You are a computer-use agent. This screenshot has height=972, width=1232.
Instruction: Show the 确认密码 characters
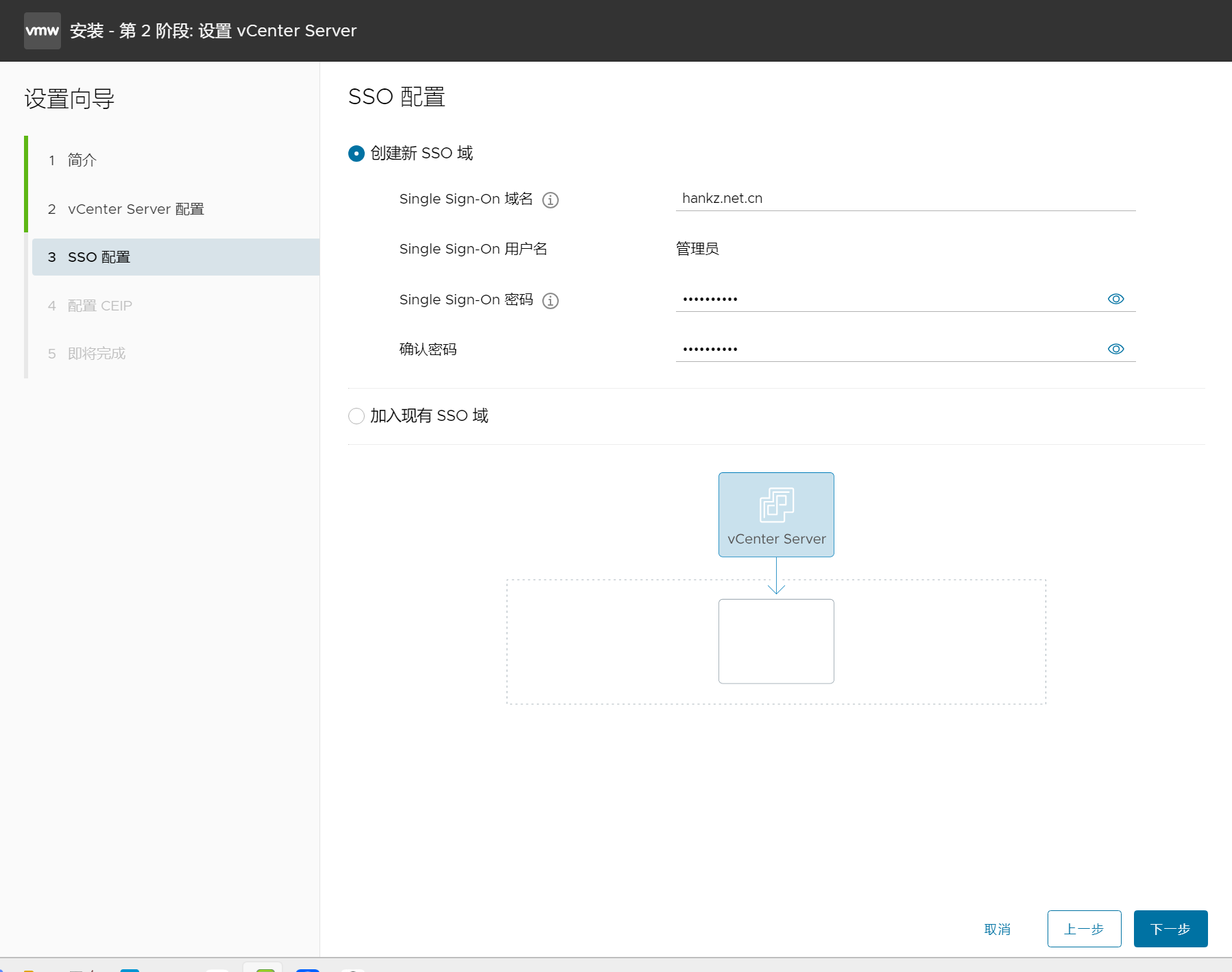tap(1115, 349)
